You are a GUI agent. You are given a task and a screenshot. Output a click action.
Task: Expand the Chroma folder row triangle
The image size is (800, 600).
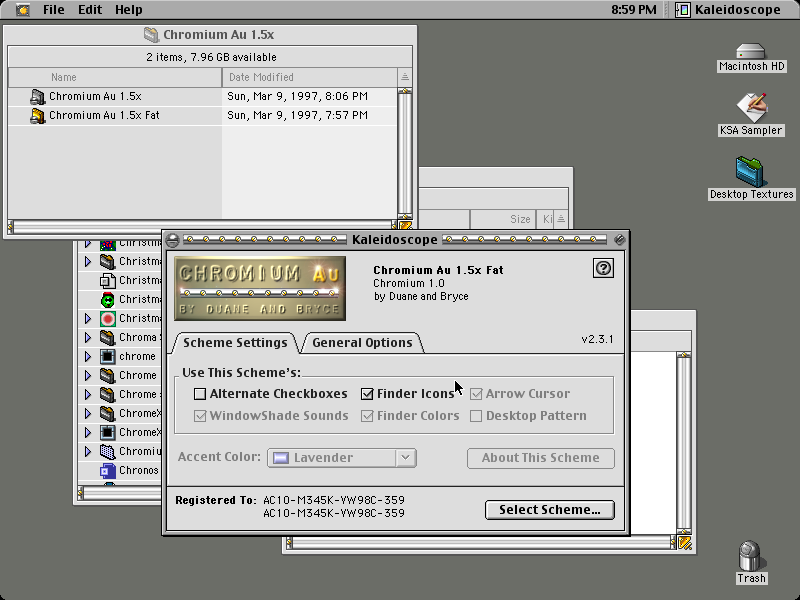pyautogui.click(x=88, y=337)
